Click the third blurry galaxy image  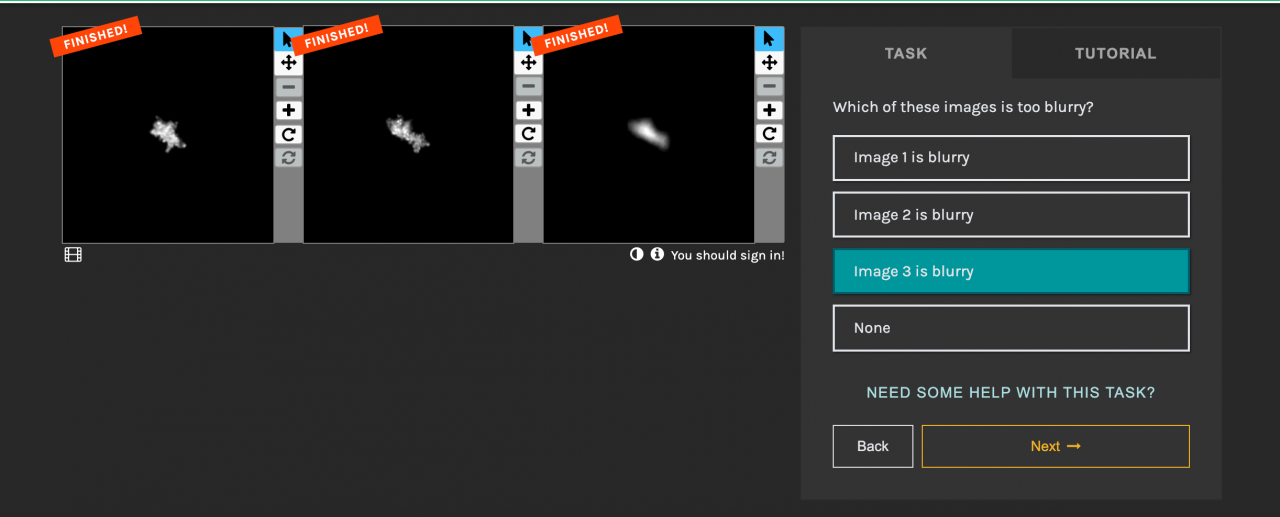(x=649, y=134)
